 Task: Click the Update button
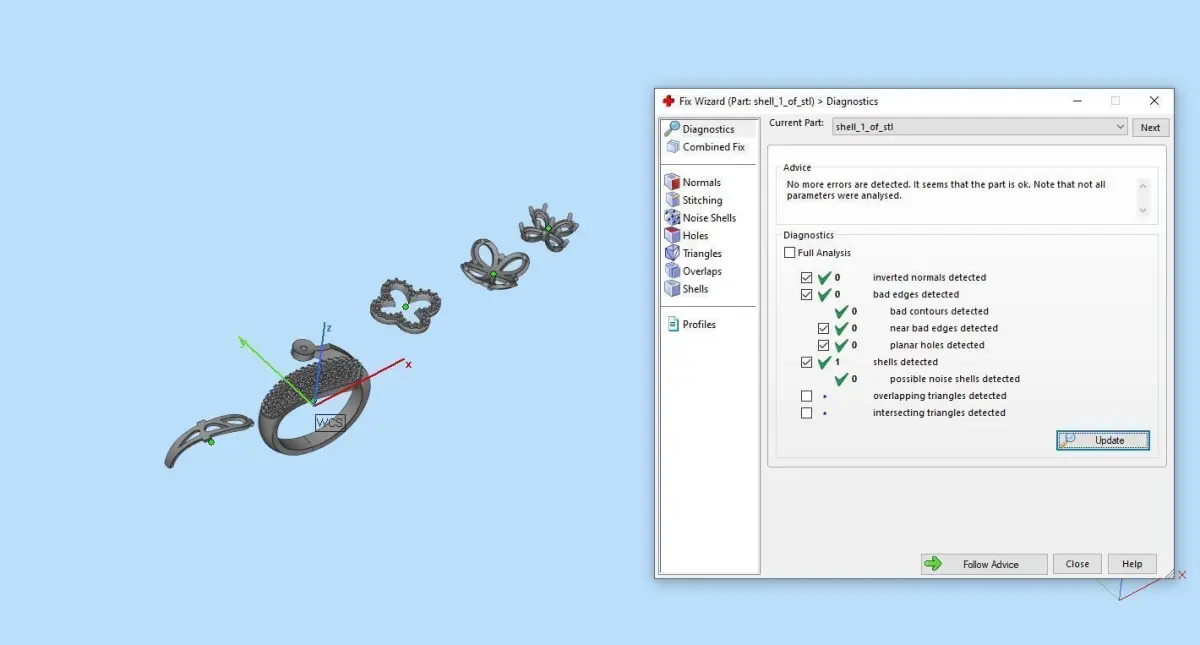[x=1103, y=440]
